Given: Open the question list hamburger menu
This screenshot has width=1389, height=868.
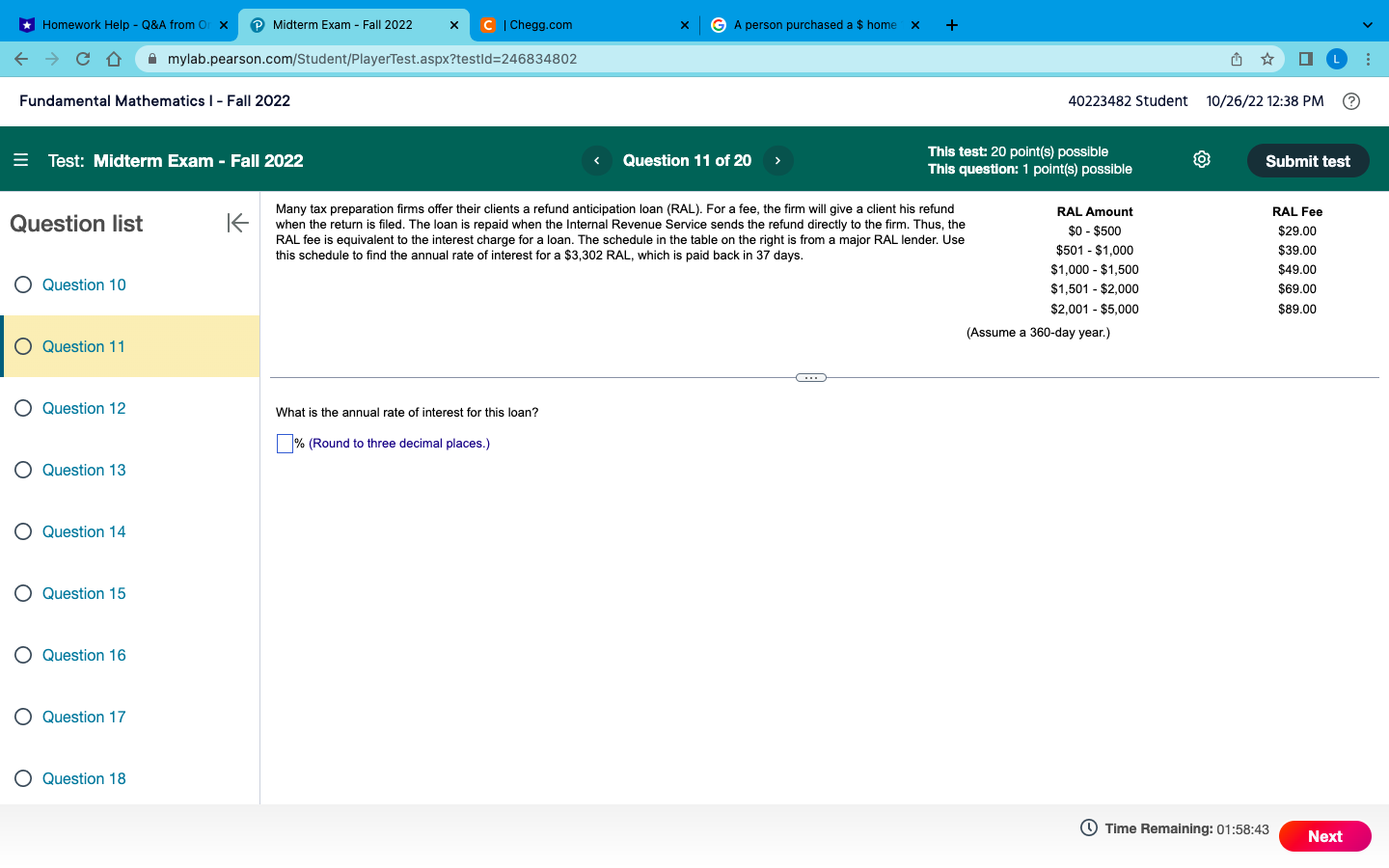Looking at the screenshot, I should click(20, 160).
